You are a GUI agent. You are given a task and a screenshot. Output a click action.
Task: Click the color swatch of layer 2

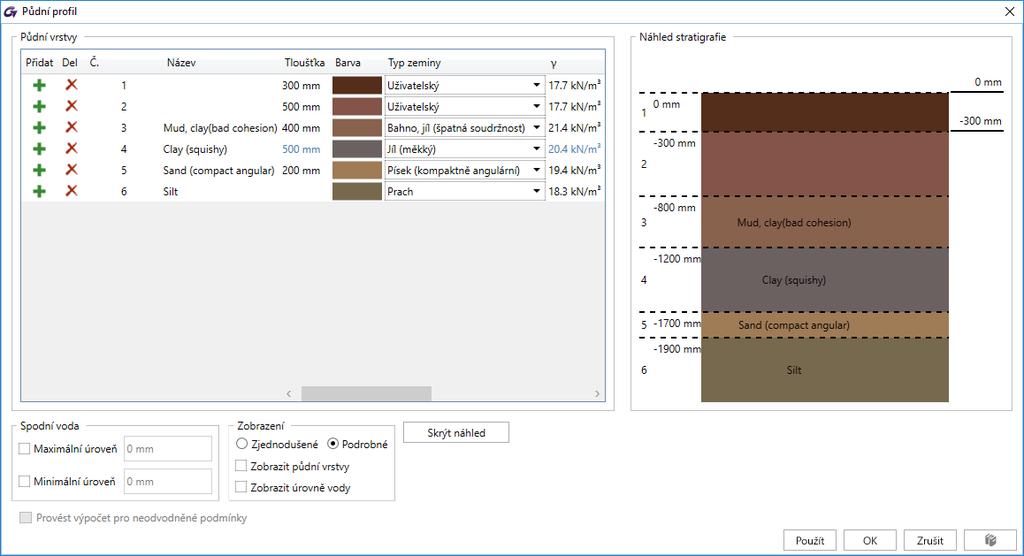pyautogui.click(x=357, y=106)
